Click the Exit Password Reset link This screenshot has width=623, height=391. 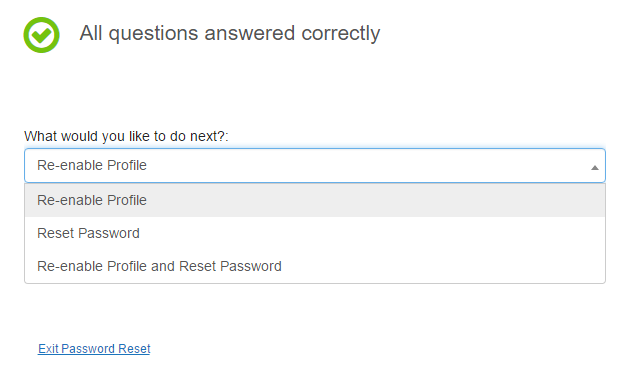tap(94, 348)
